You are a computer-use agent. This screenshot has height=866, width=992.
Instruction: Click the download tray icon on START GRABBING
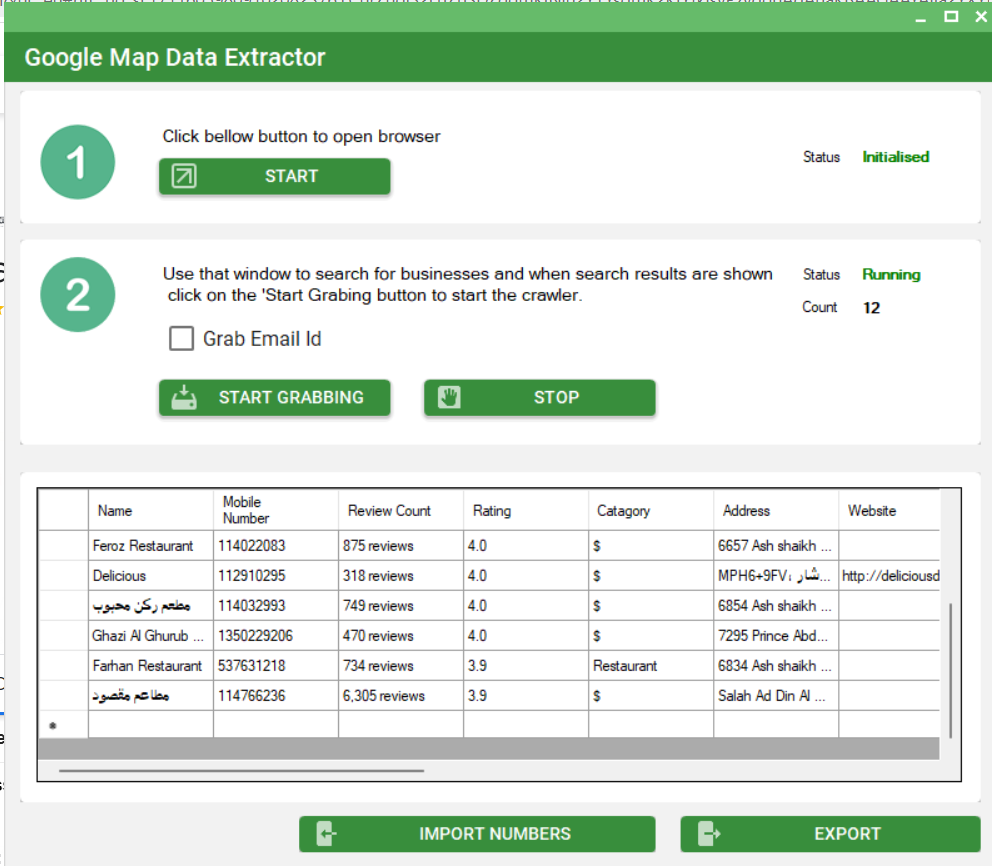(x=184, y=397)
